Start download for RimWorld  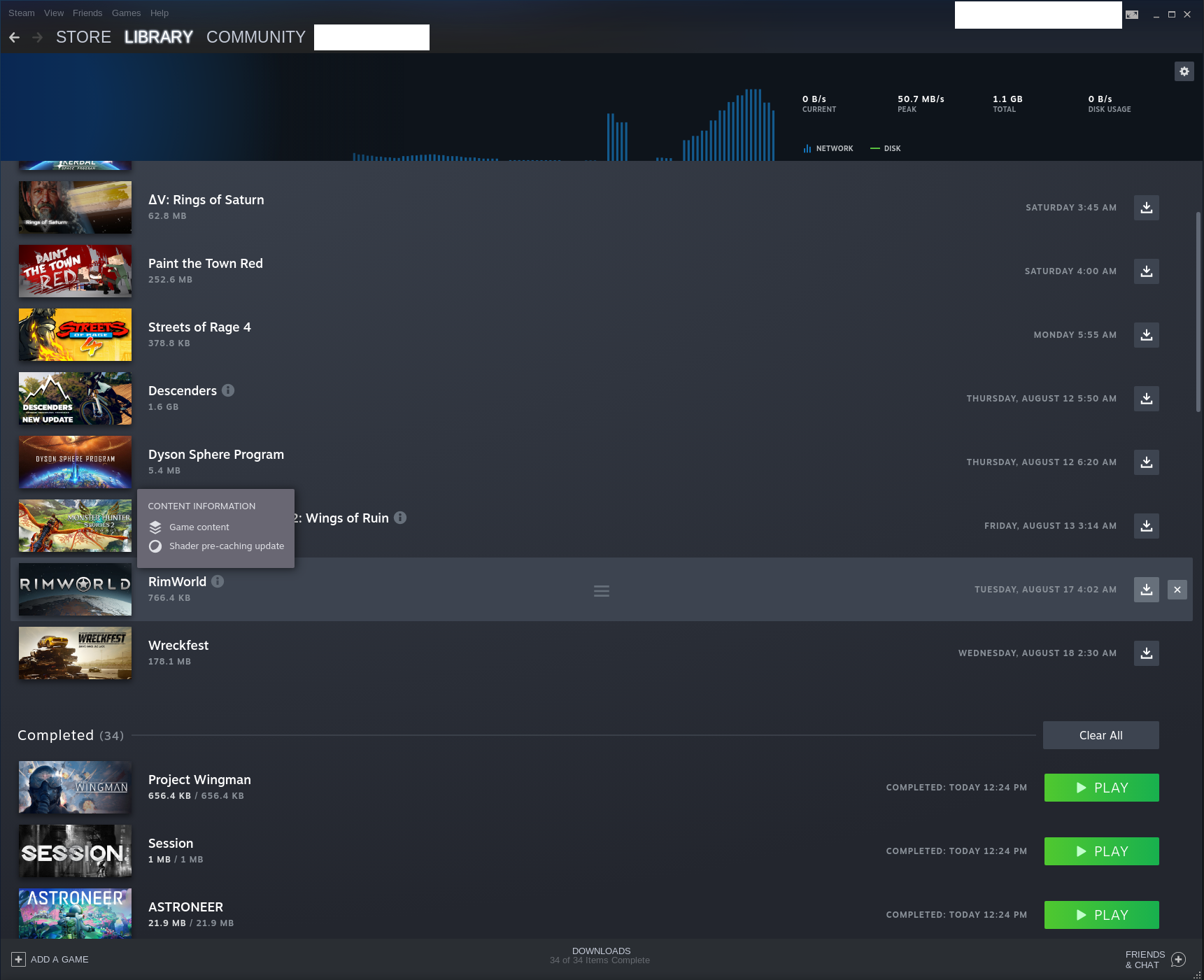click(x=1146, y=590)
